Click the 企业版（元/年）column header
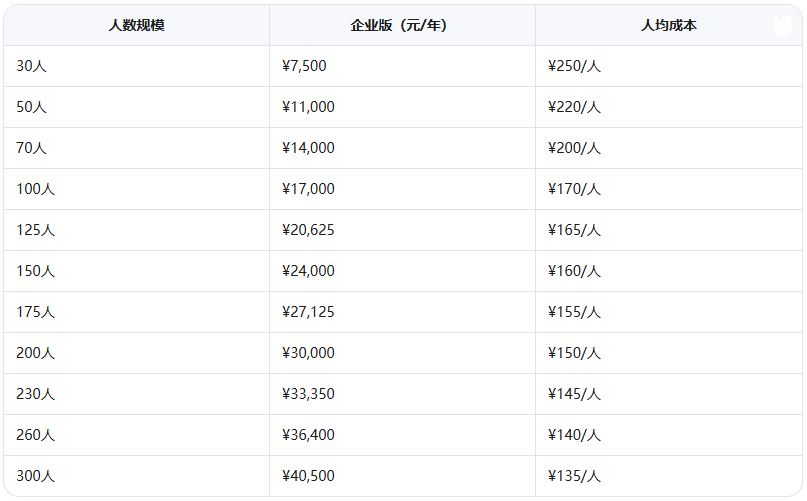 402,25
